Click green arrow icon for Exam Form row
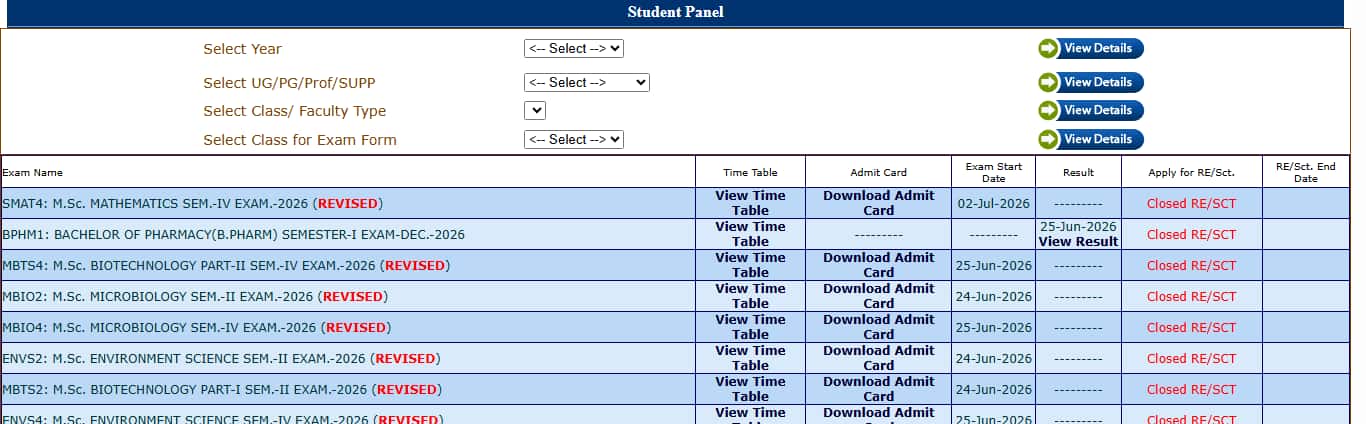Screen dimensions: 1366x424 point(1048,139)
